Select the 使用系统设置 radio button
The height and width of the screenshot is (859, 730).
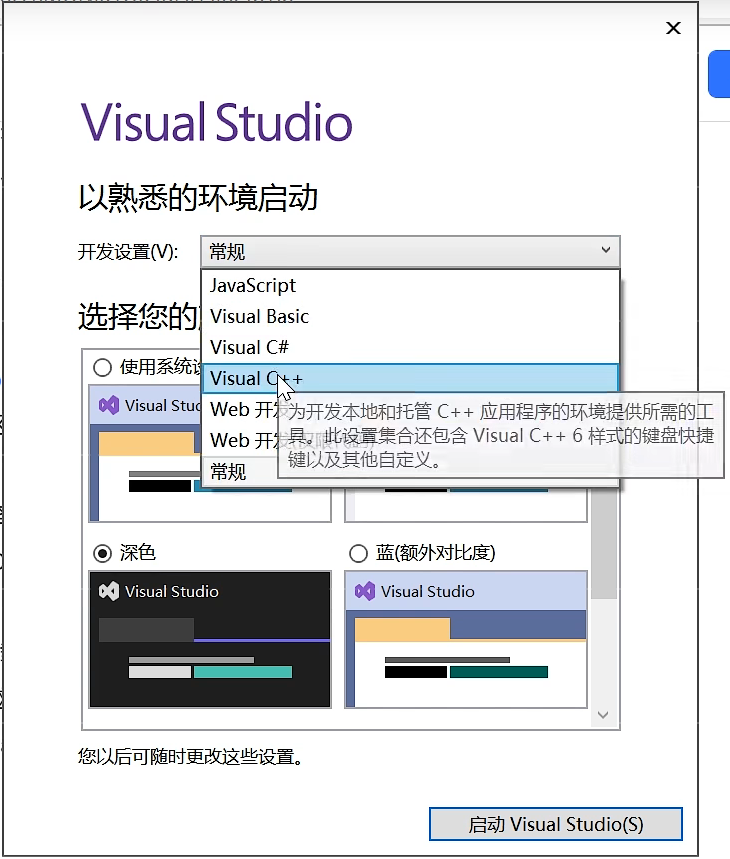[x=102, y=367]
